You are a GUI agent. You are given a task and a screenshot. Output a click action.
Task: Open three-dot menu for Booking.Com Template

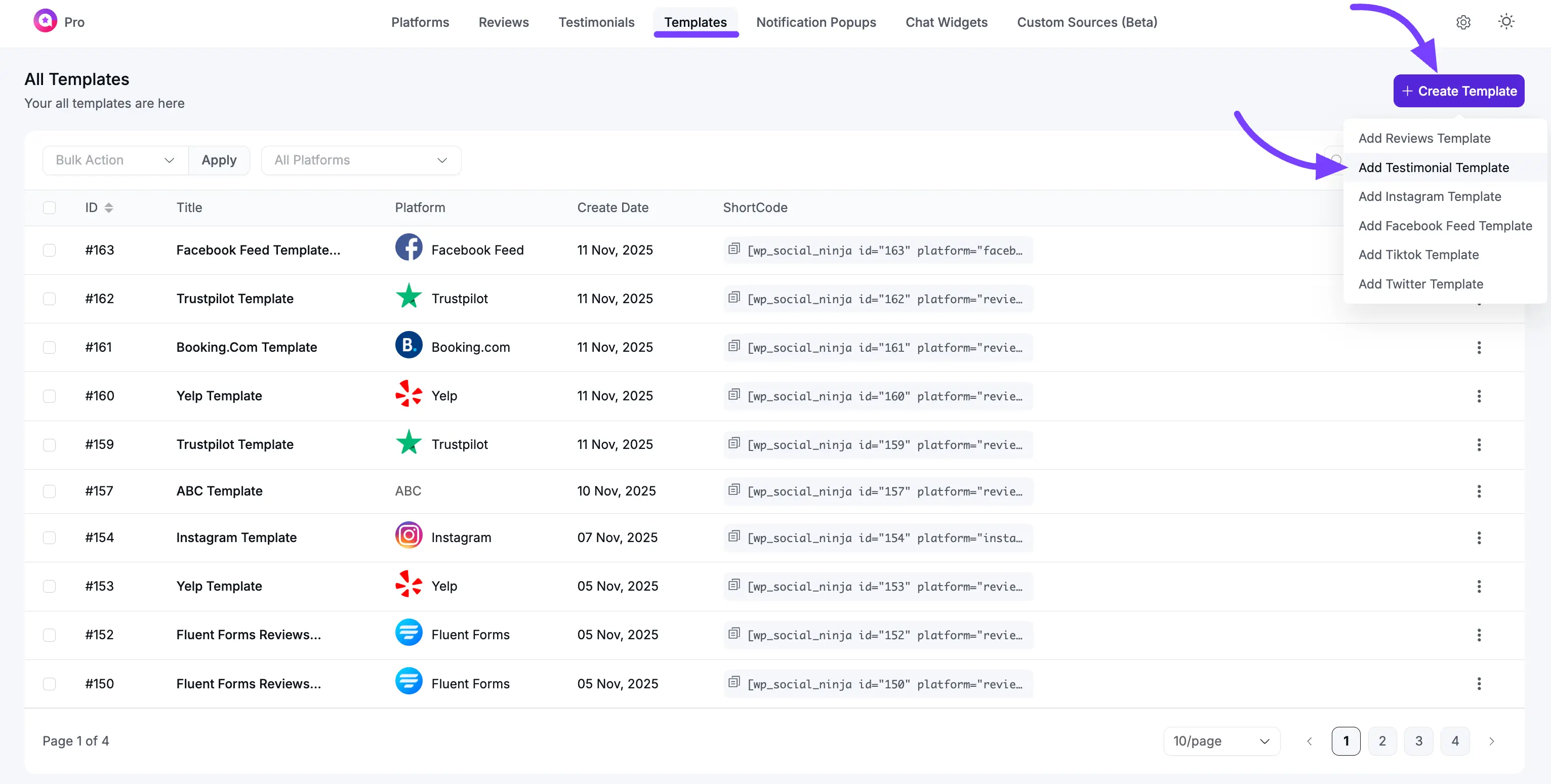pos(1479,347)
